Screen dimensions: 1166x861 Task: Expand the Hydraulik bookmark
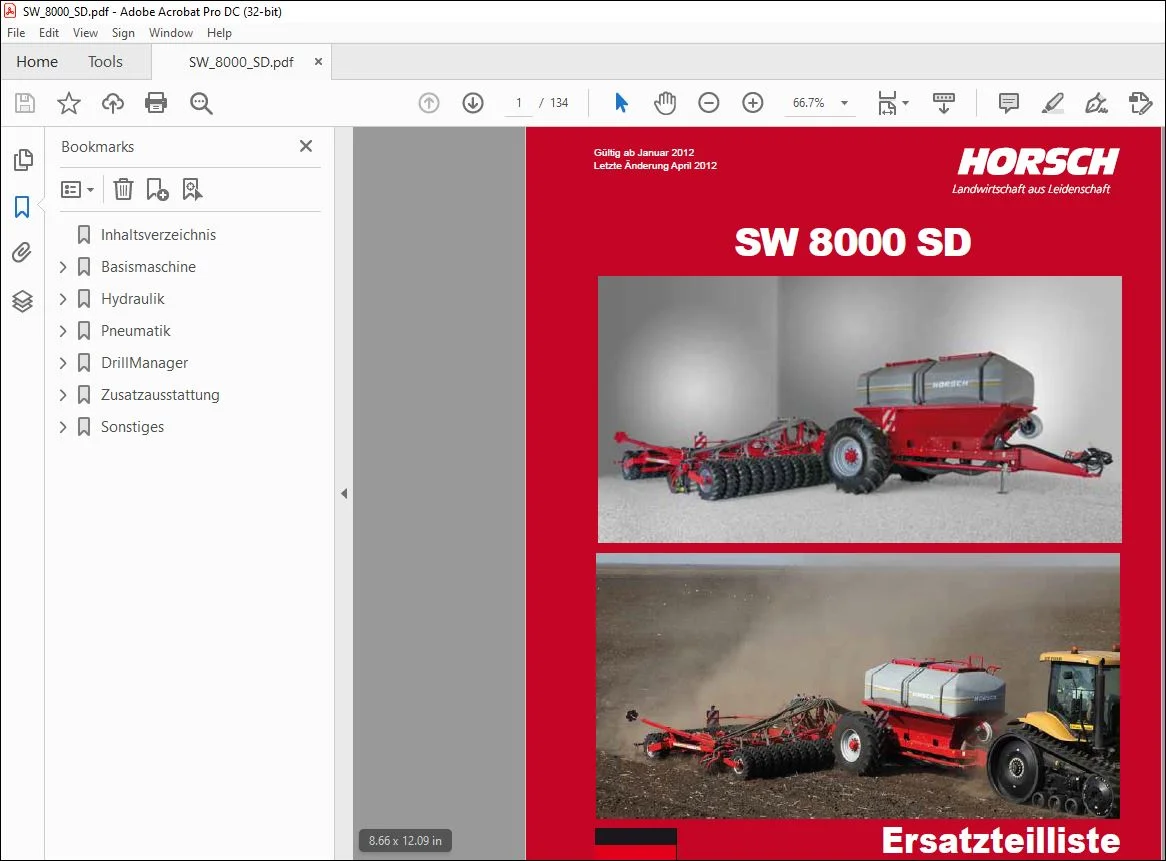(63, 299)
